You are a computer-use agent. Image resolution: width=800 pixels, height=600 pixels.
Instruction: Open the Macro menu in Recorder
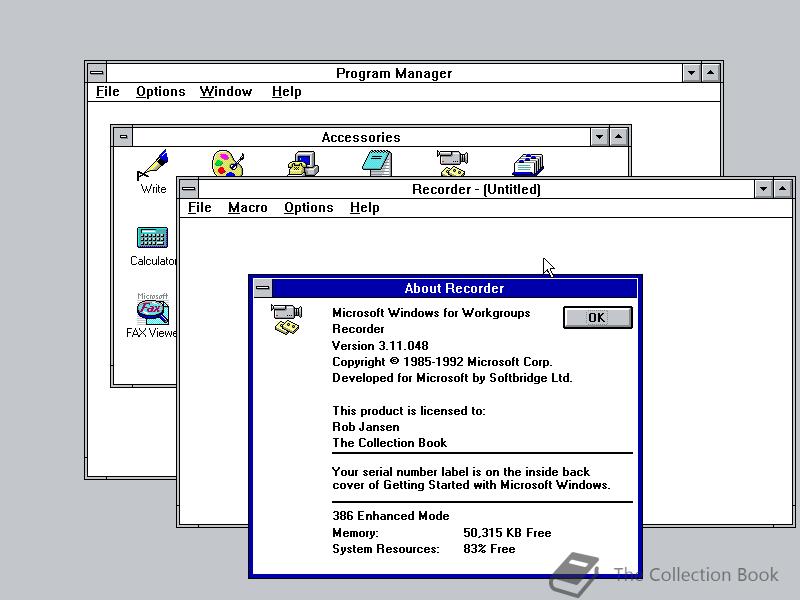click(x=247, y=208)
